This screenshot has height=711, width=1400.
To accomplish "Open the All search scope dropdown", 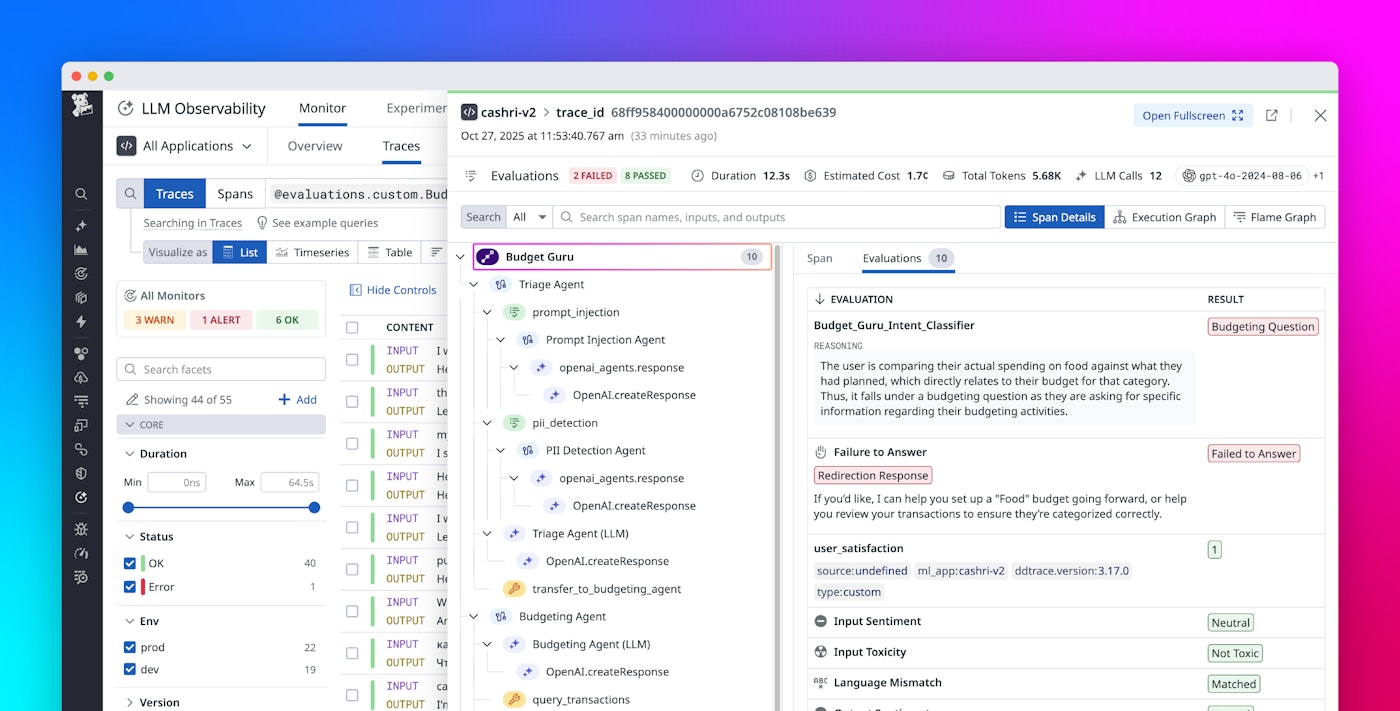I will click(528, 216).
